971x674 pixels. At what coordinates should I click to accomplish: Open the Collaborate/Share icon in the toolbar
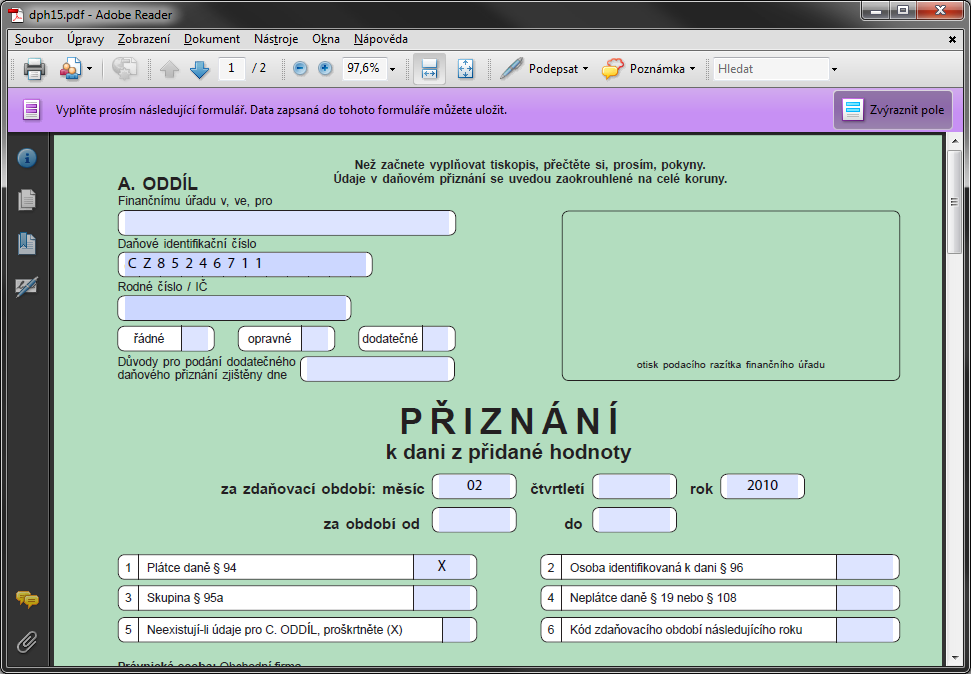[x=70, y=69]
